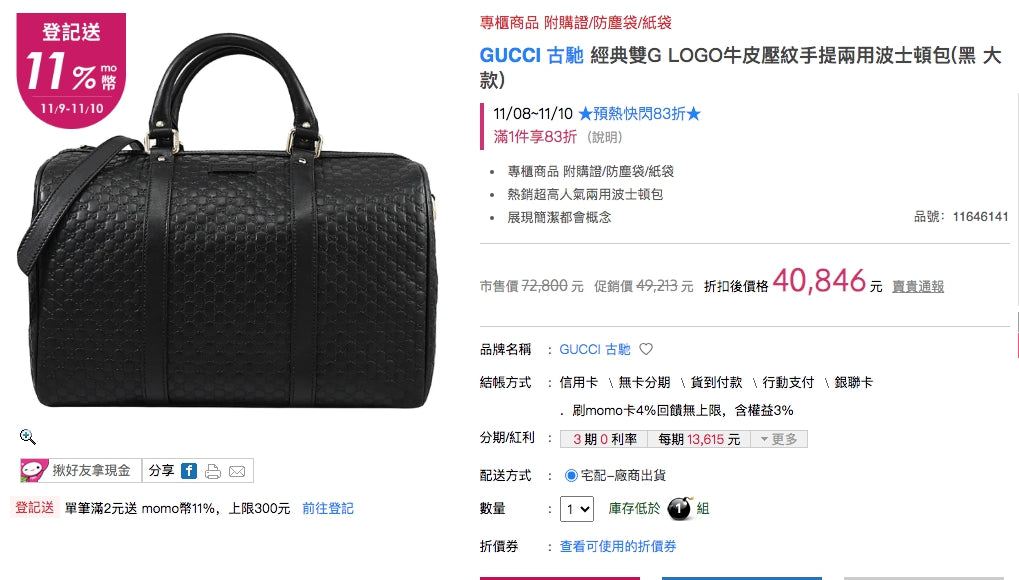
Task: Open the 前往登記 registration link
Action: [x=328, y=508]
